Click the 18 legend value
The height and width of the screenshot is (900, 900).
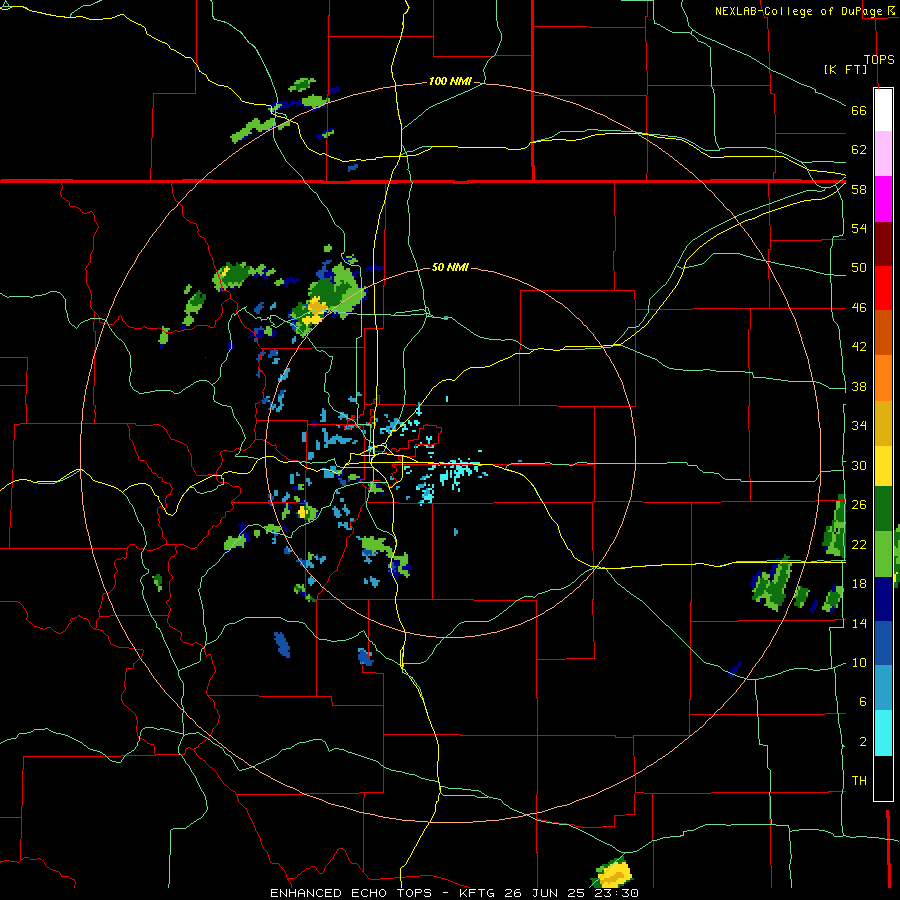coord(859,584)
